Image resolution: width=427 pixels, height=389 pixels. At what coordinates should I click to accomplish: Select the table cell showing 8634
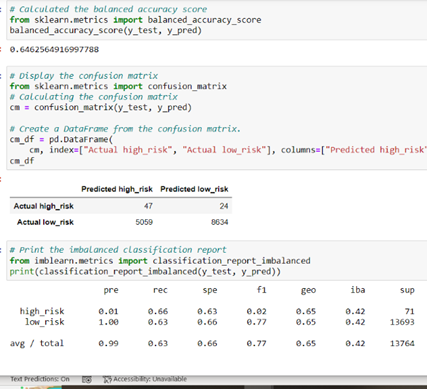220,222
